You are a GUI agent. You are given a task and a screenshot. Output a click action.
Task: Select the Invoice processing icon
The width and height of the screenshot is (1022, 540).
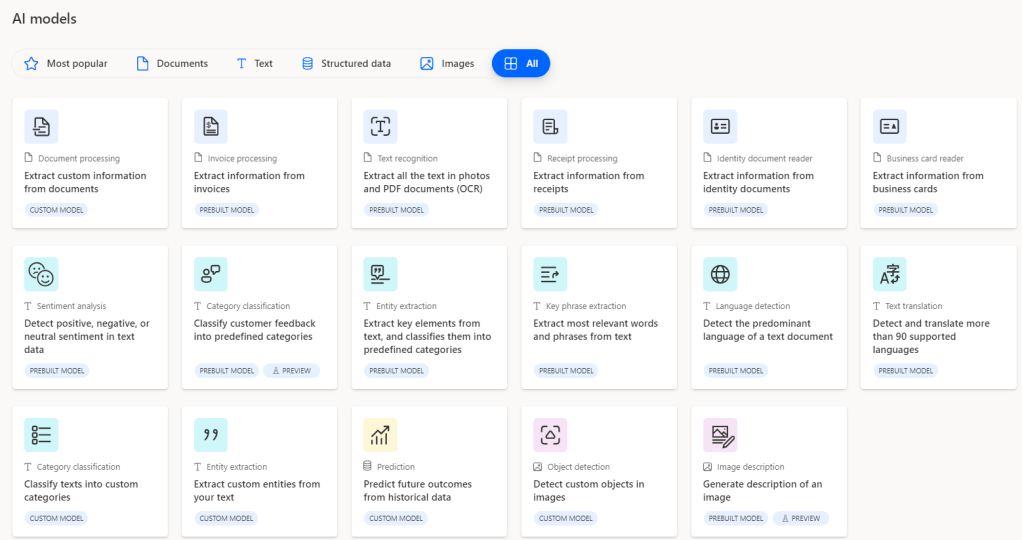click(x=211, y=127)
